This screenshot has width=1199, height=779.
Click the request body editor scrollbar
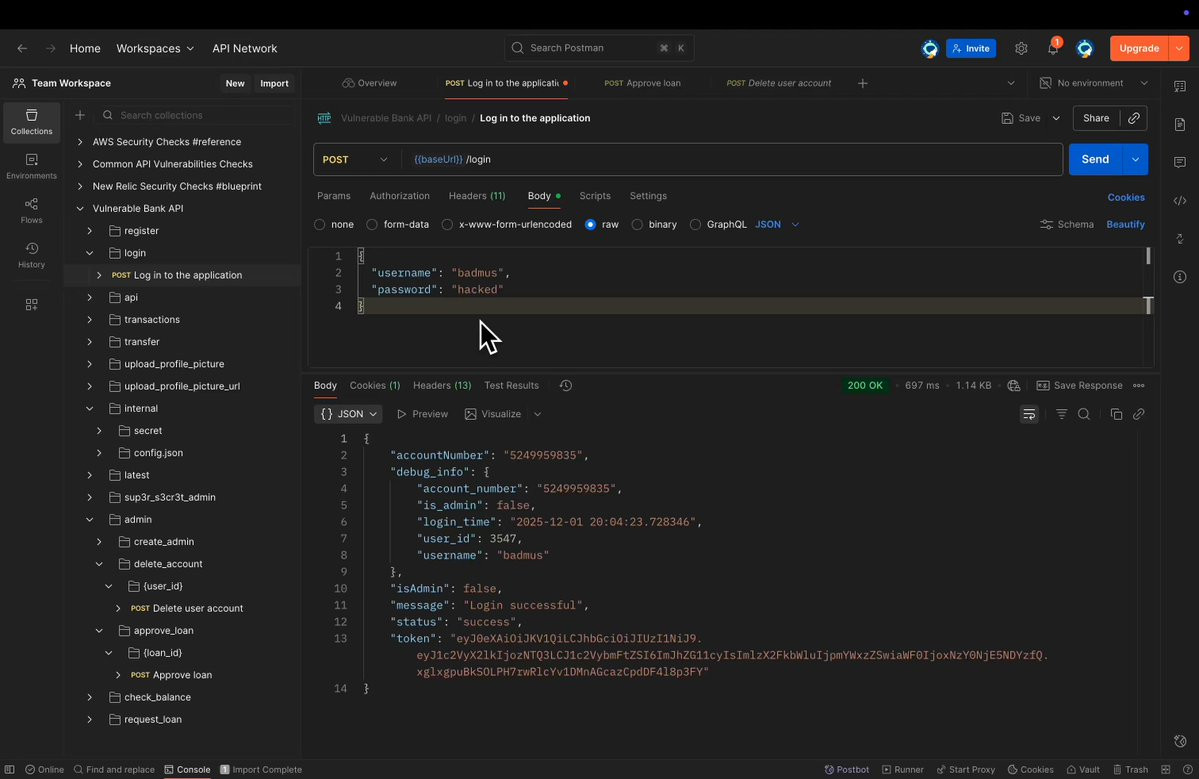coord(1148,256)
